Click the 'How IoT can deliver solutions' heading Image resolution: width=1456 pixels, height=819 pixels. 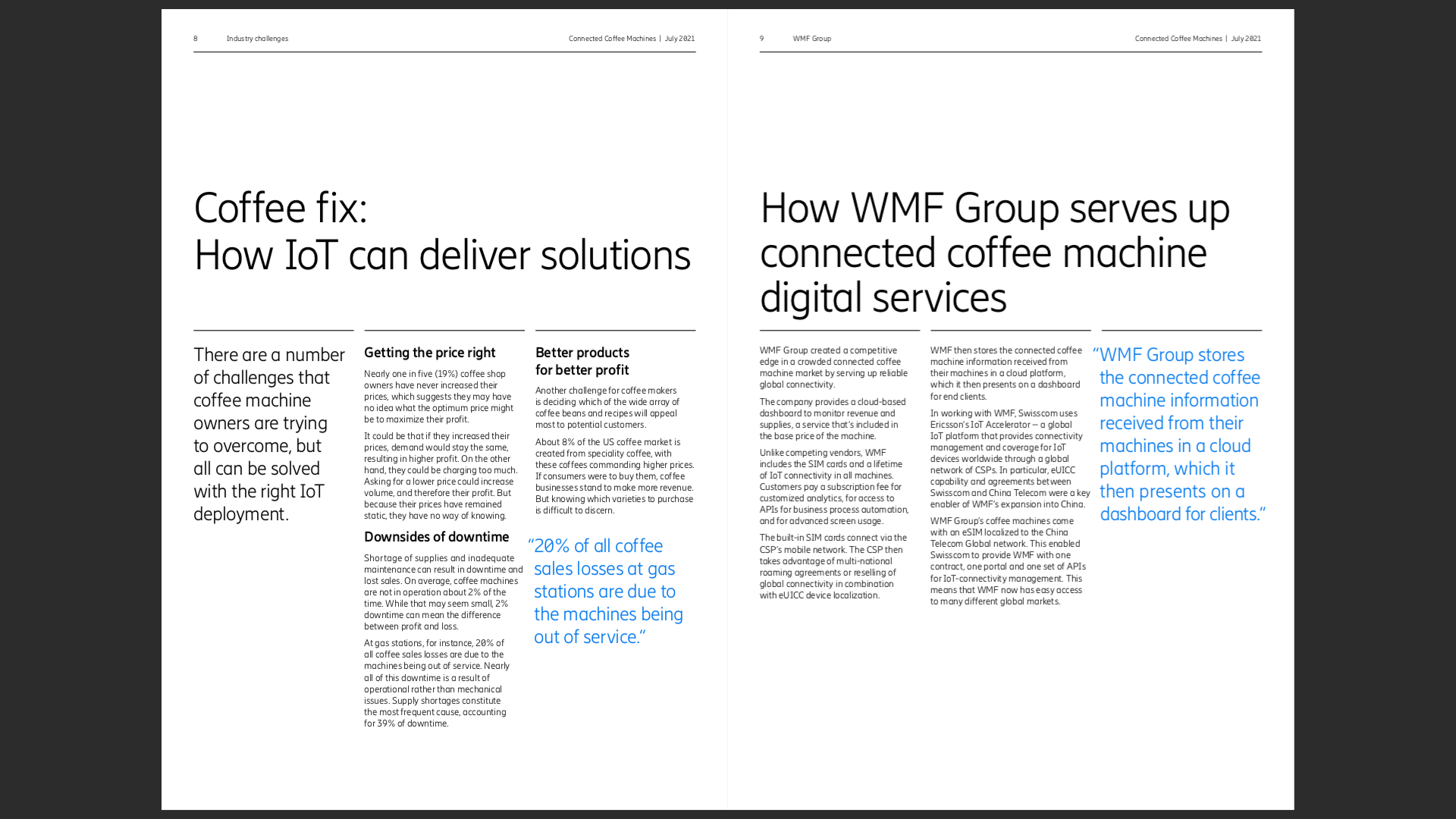(x=442, y=255)
